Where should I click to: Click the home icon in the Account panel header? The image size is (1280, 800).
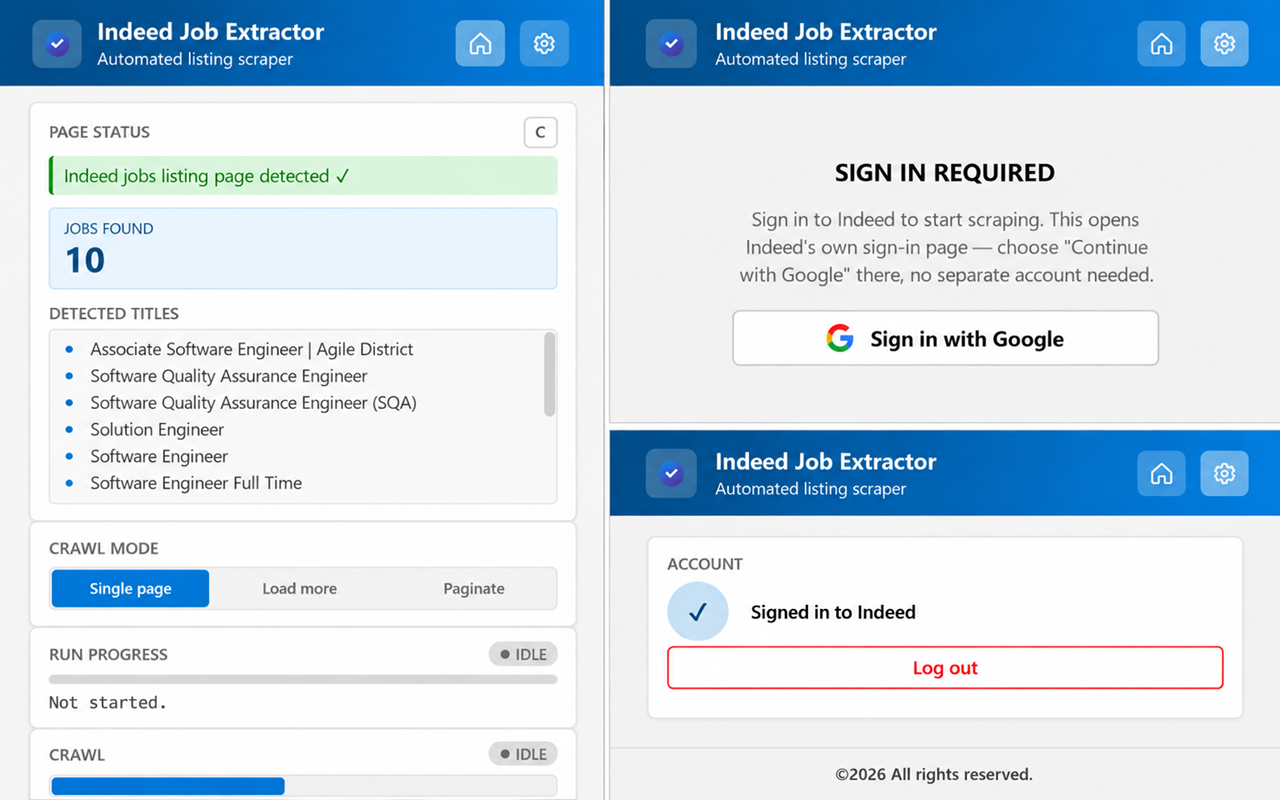click(x=1161, y=474)
